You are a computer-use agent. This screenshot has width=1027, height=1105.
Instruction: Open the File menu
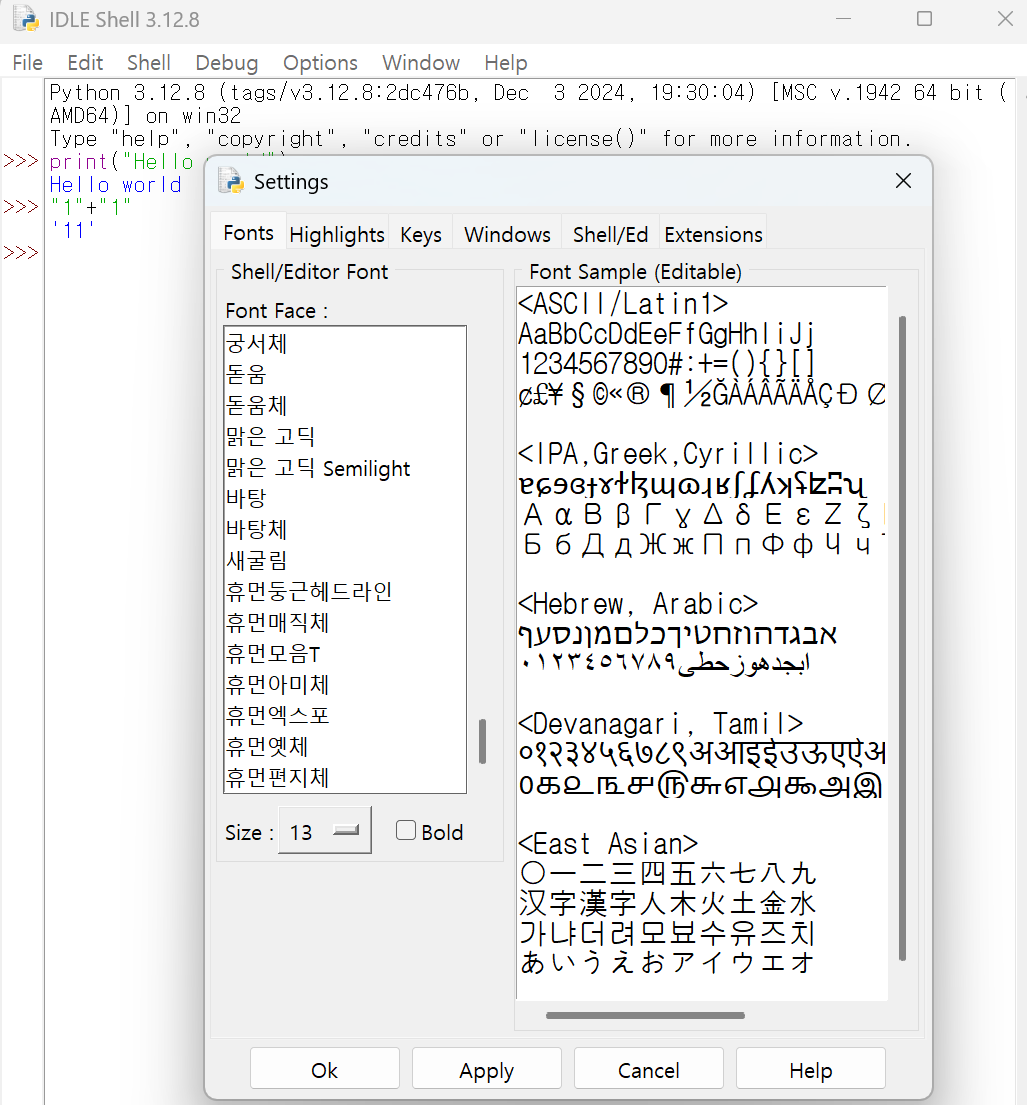27,63
